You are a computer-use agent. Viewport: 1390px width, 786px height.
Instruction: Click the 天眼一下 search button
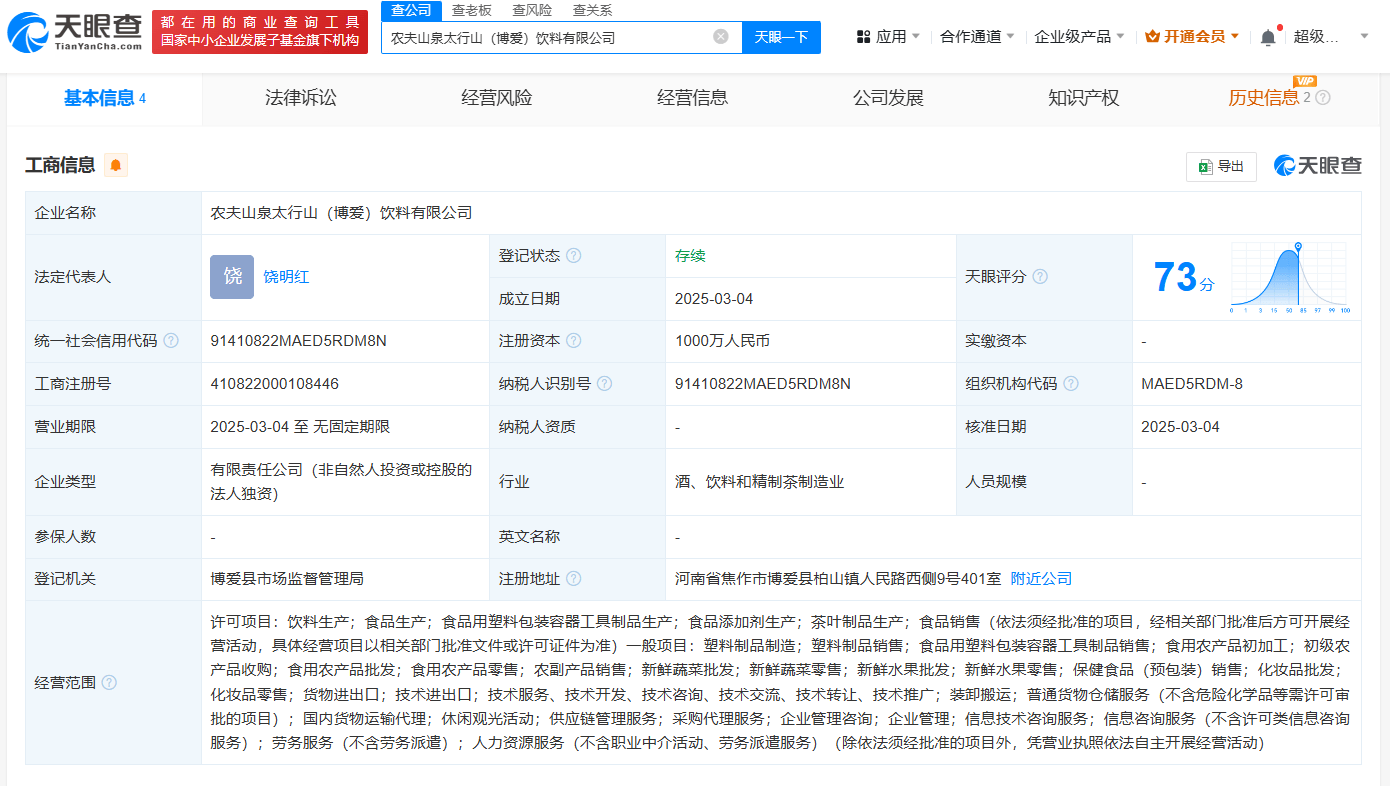(781, 37)
